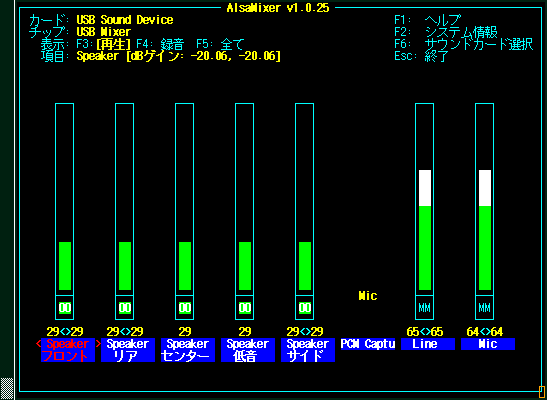Image resolution: width=547 pixels, height=400 pixels.
Task: Click the terminal scrollbar thumb at bottom left
Action: [7, 388]
